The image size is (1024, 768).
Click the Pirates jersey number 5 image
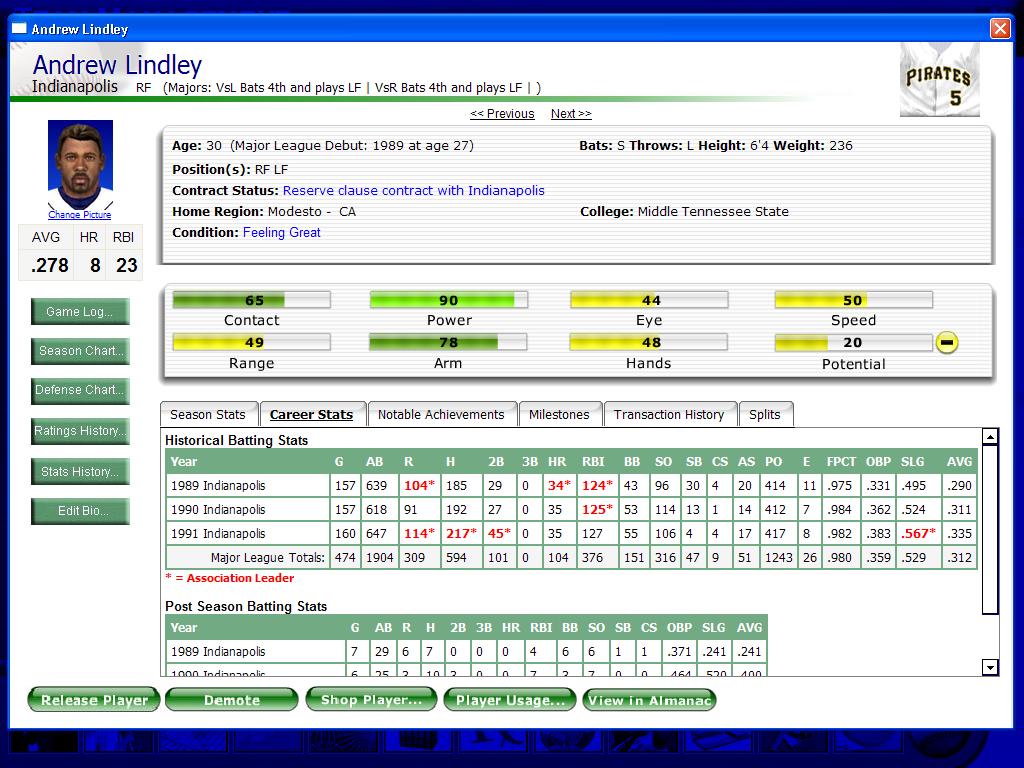(x=940, y=80)
